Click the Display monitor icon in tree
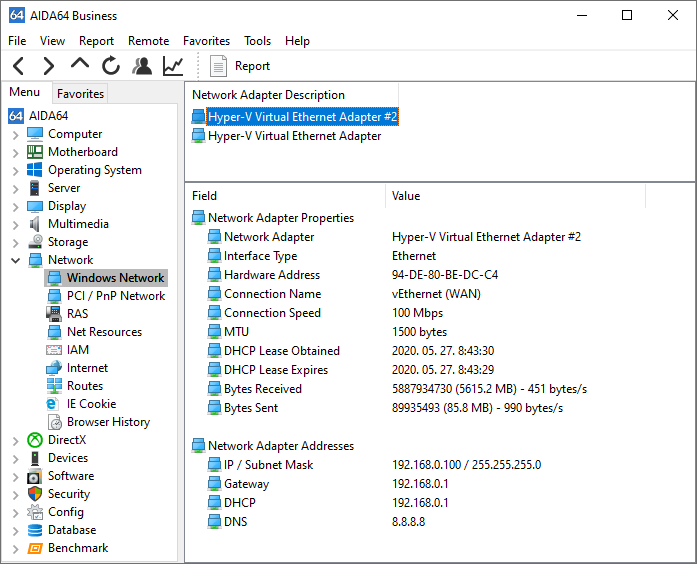This screenshot has width=697, height=564. (35, 206)
